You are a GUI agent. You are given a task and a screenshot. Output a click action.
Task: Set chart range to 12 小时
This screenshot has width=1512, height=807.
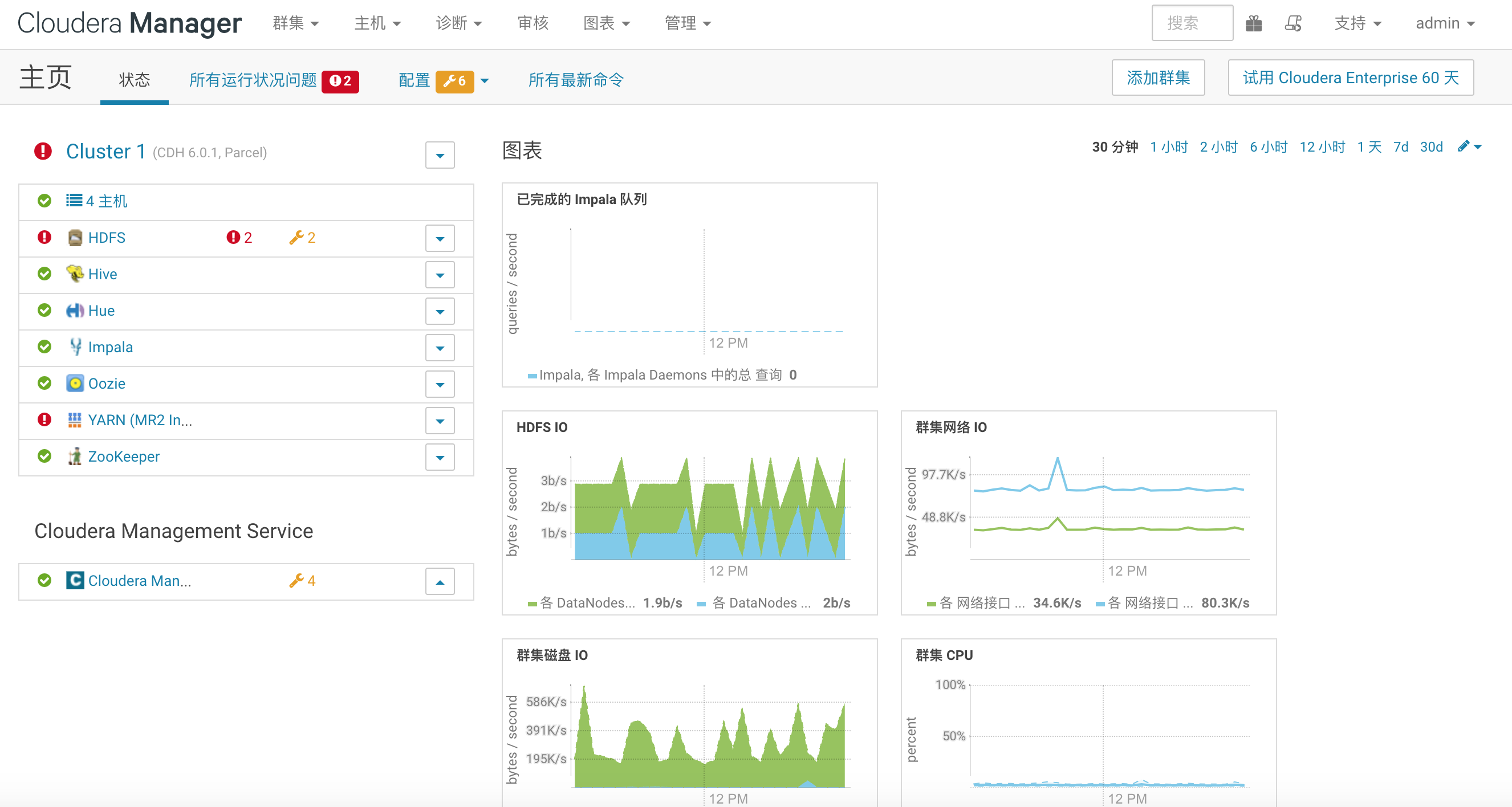pos(1322,146)
